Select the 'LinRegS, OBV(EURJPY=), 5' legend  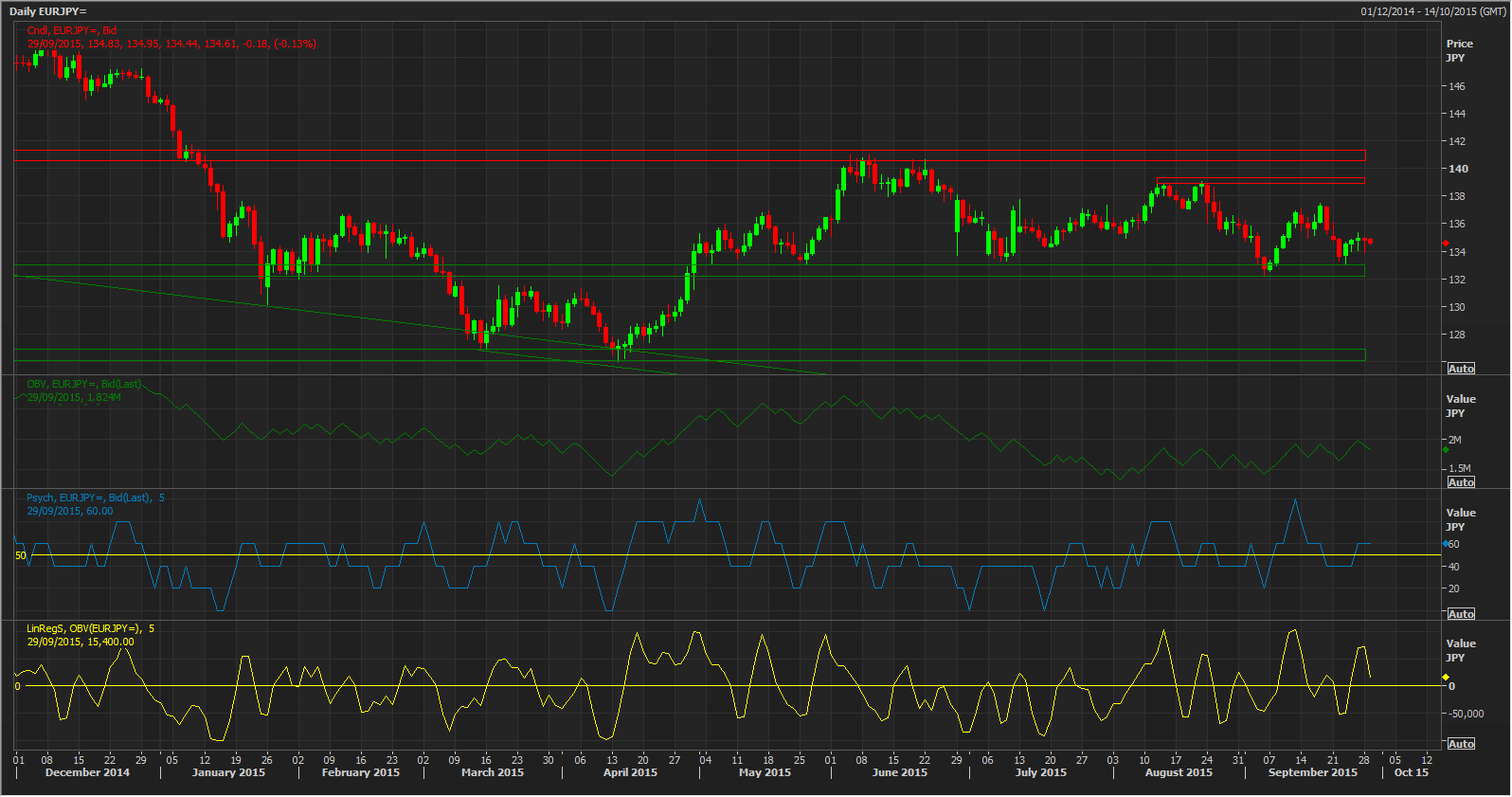coord(90,628)
